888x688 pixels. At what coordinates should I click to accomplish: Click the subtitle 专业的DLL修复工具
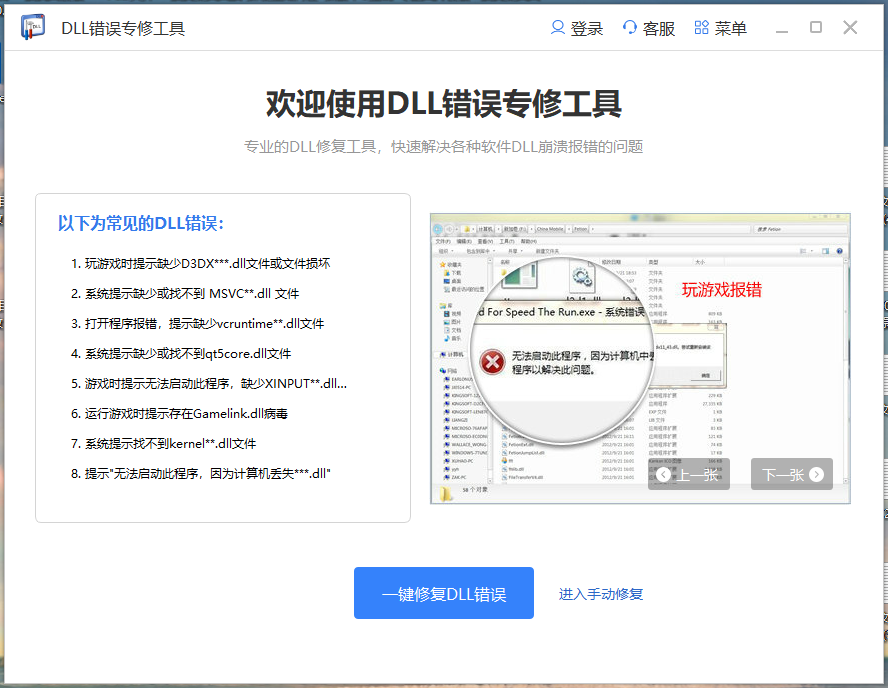pos(443,147)
